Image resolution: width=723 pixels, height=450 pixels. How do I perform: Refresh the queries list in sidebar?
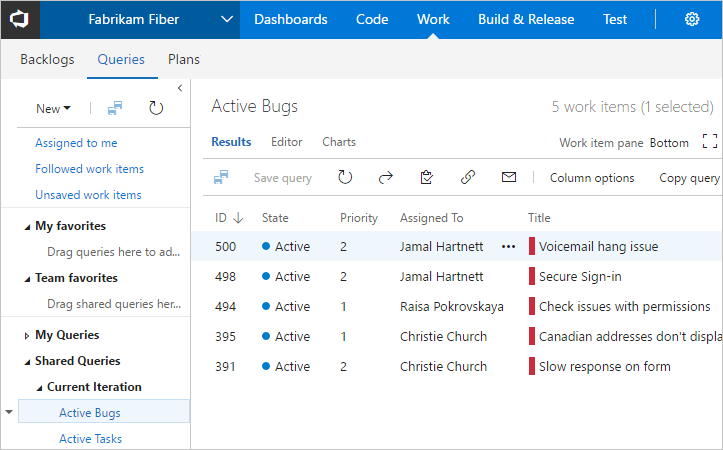pyautogui.click(x=156, y=108)
